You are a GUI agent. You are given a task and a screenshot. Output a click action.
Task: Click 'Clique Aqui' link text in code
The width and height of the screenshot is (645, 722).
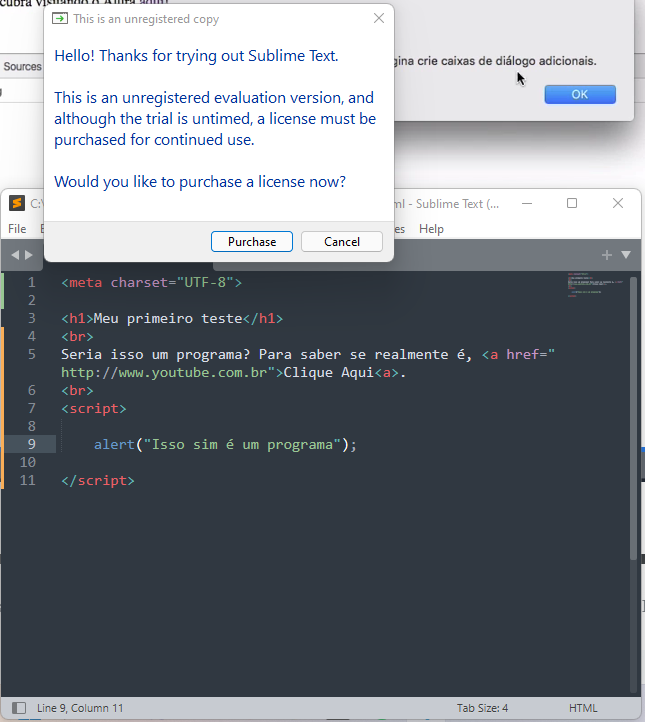(x=328, y=373)
